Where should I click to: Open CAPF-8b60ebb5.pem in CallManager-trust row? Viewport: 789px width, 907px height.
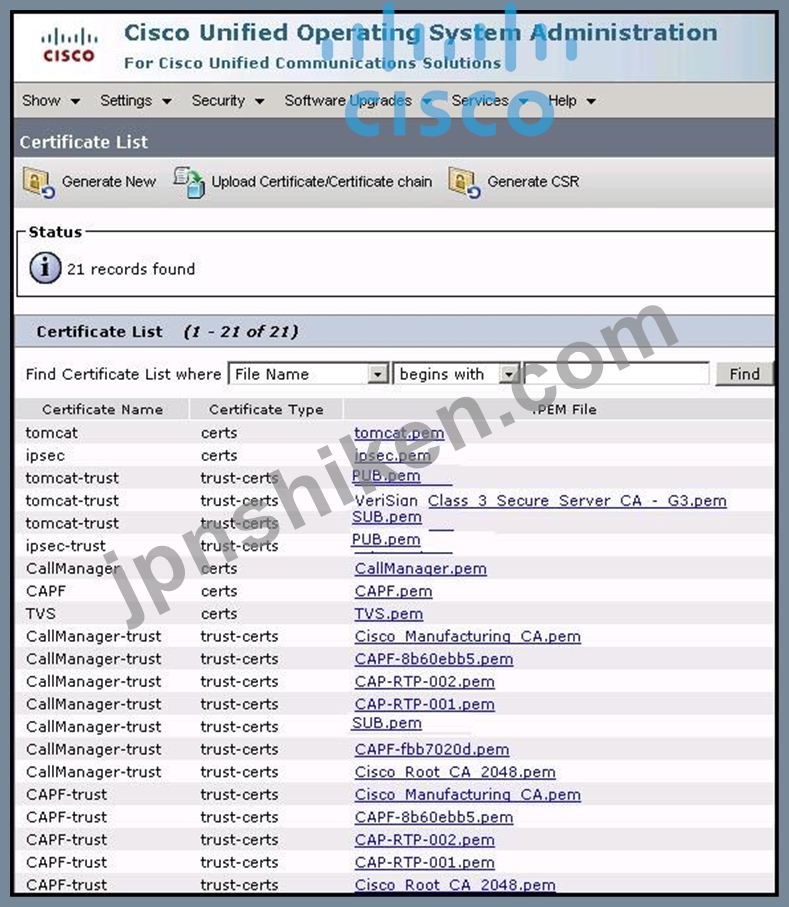[x=434, y=659]
